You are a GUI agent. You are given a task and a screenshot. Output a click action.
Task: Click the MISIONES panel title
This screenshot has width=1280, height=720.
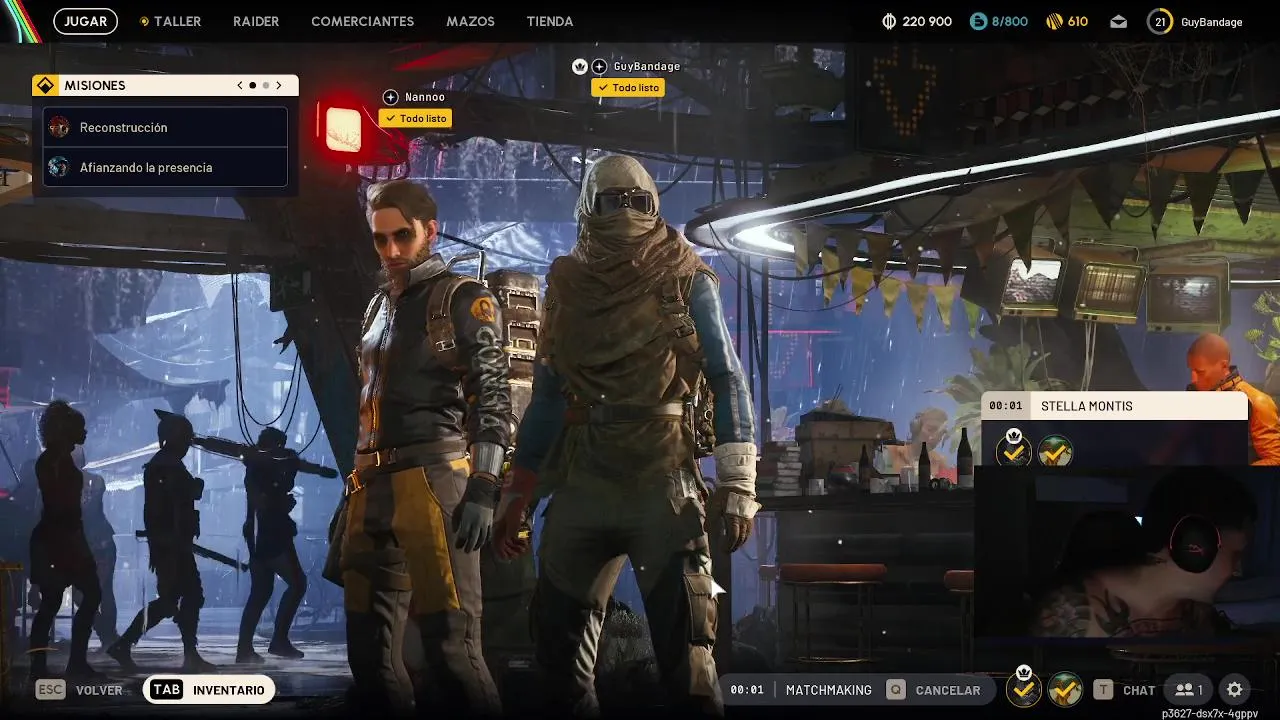tap(95, 86)
